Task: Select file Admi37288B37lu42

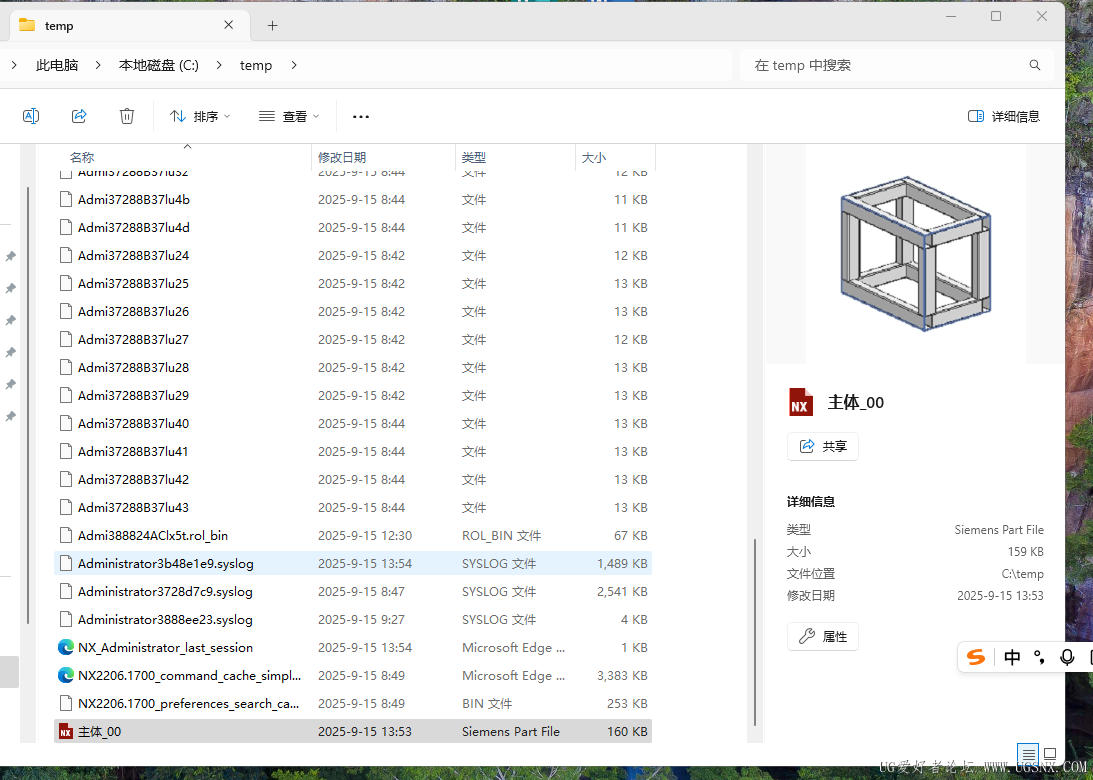Action: point(353,480)
